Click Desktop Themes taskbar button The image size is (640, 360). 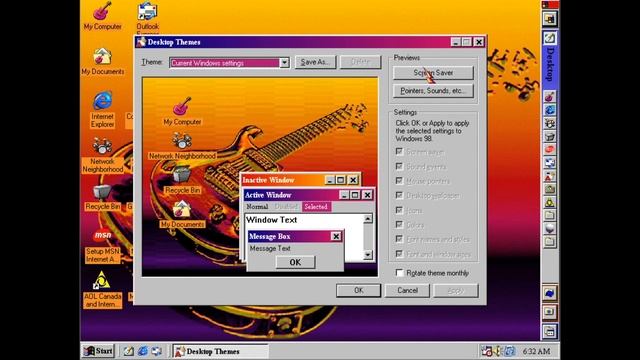click(220, 351)
